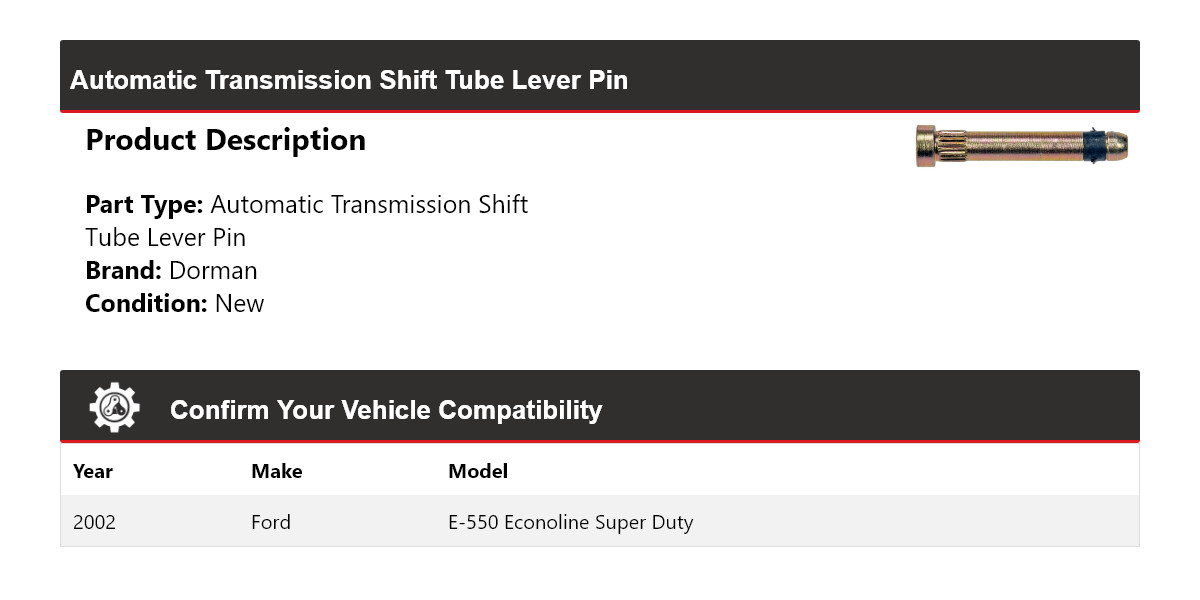Viewport: 1200px width, 600px height.
Task: Select the E-550 Econoline Super Duty cell
Action: pyautogui.click(x=571, y=522)
